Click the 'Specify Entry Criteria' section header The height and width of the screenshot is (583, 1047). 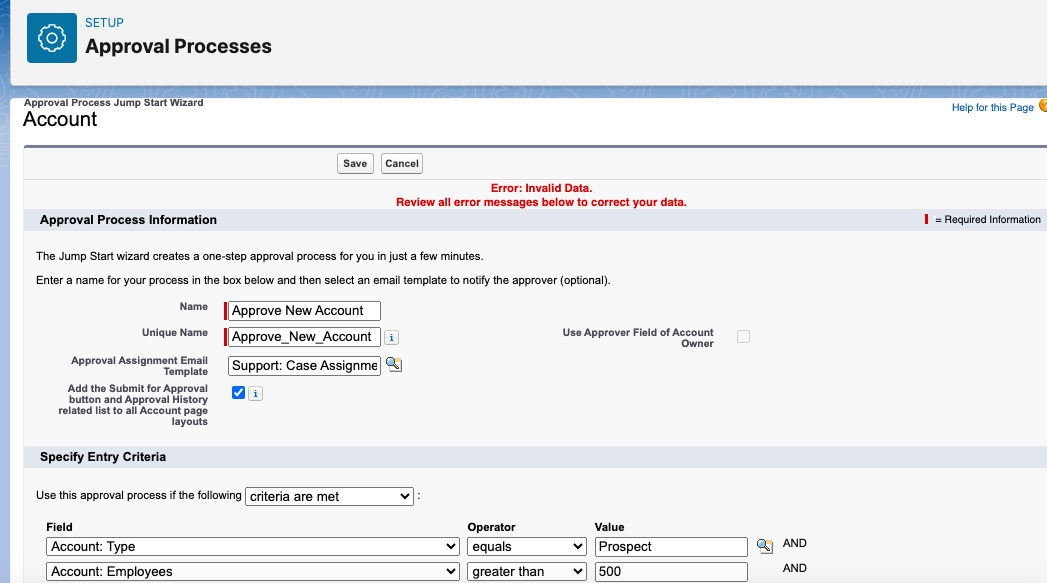[x=103, y=457]
